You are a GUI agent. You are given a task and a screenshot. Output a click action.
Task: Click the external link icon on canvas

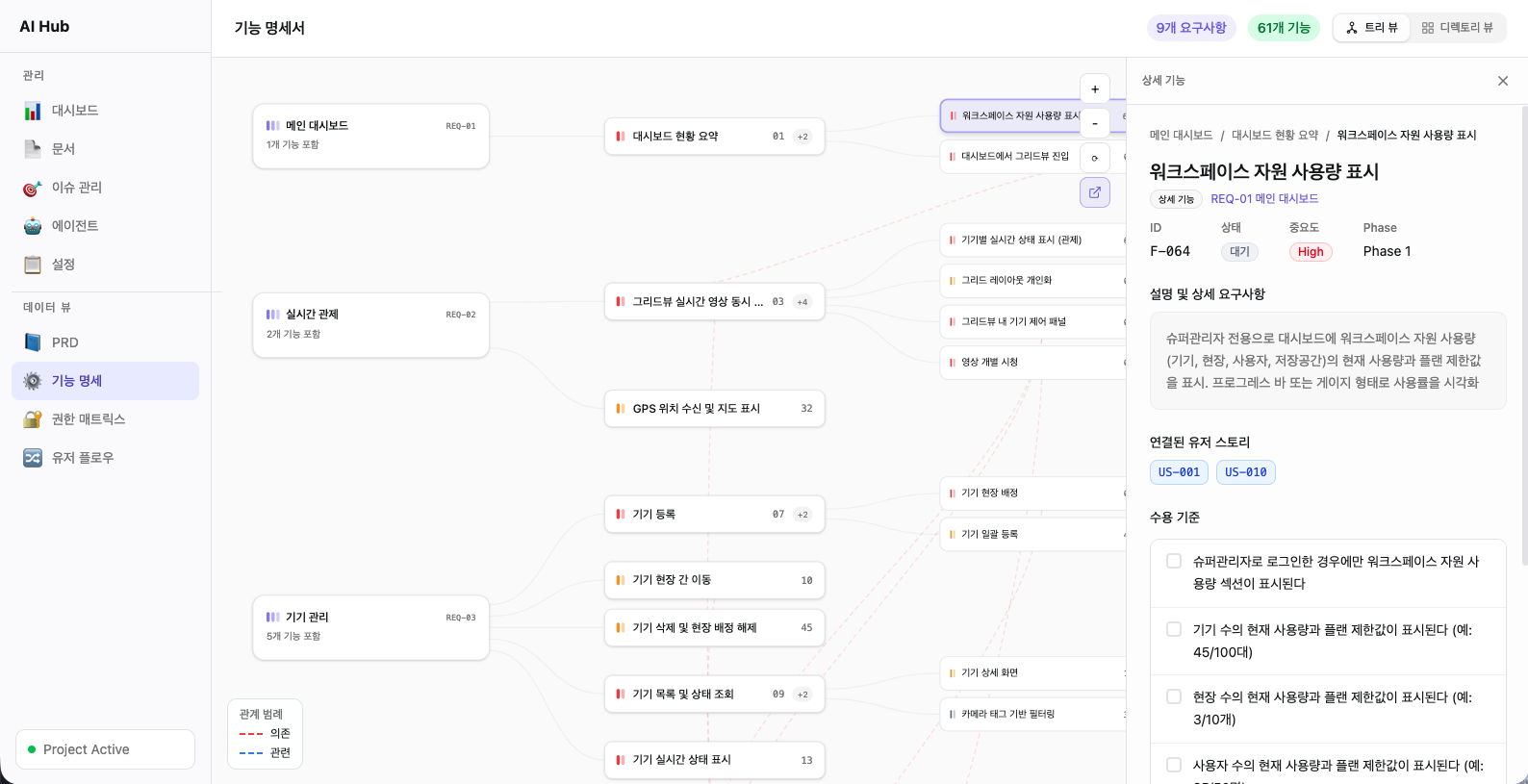[1095, 192]
